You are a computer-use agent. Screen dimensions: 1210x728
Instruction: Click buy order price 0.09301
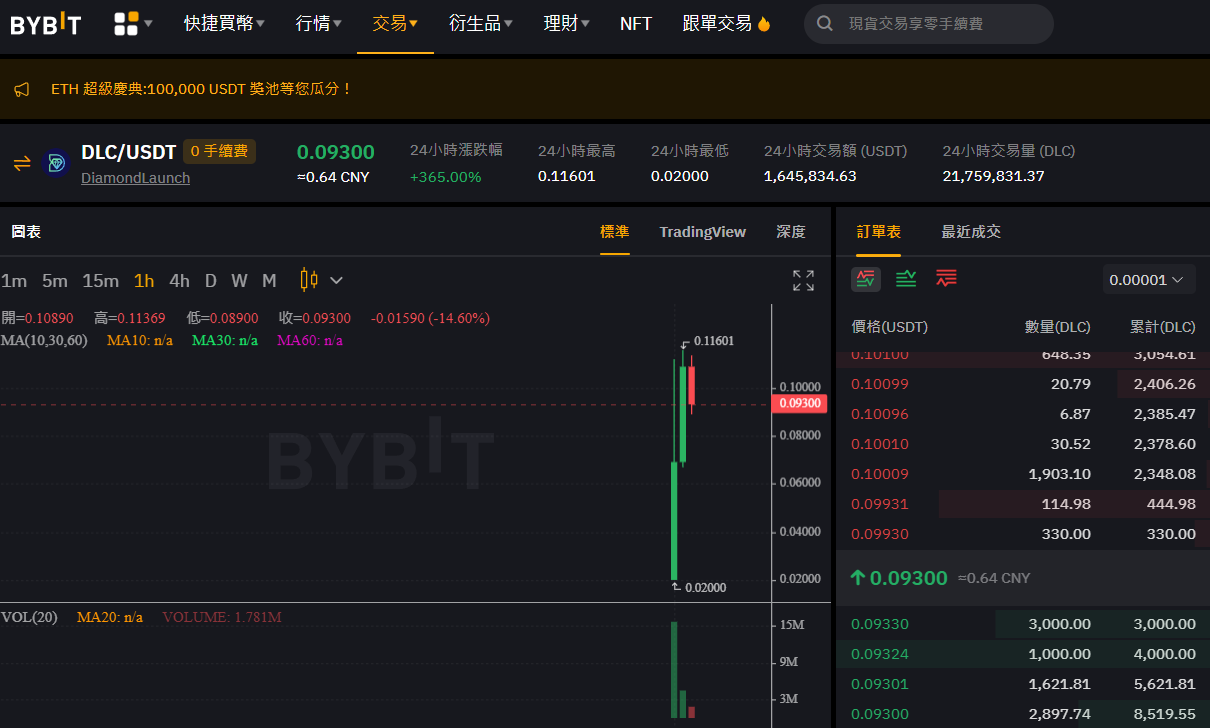(x=880, y=685)
